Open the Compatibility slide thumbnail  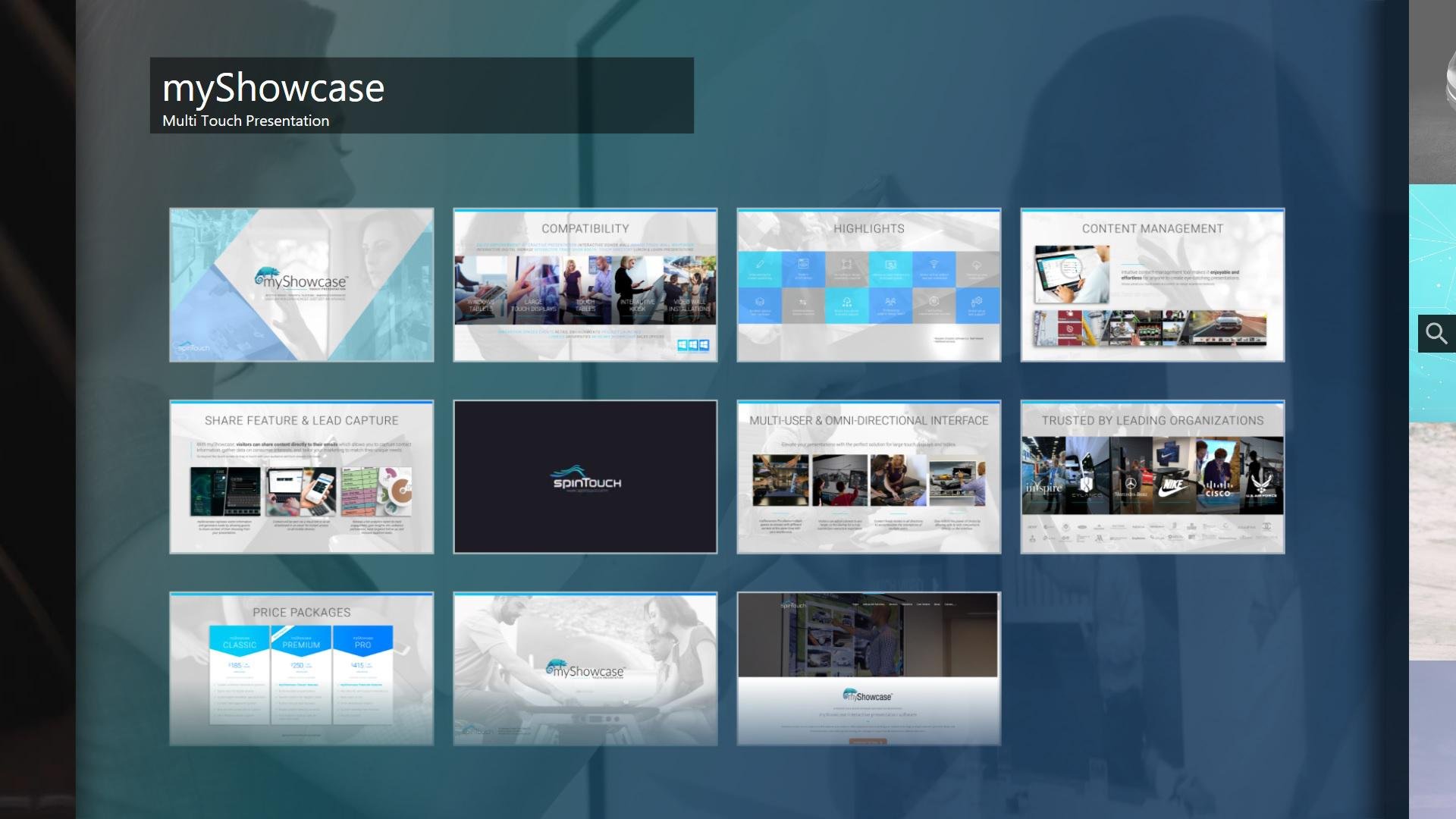[x=585, y=284]
